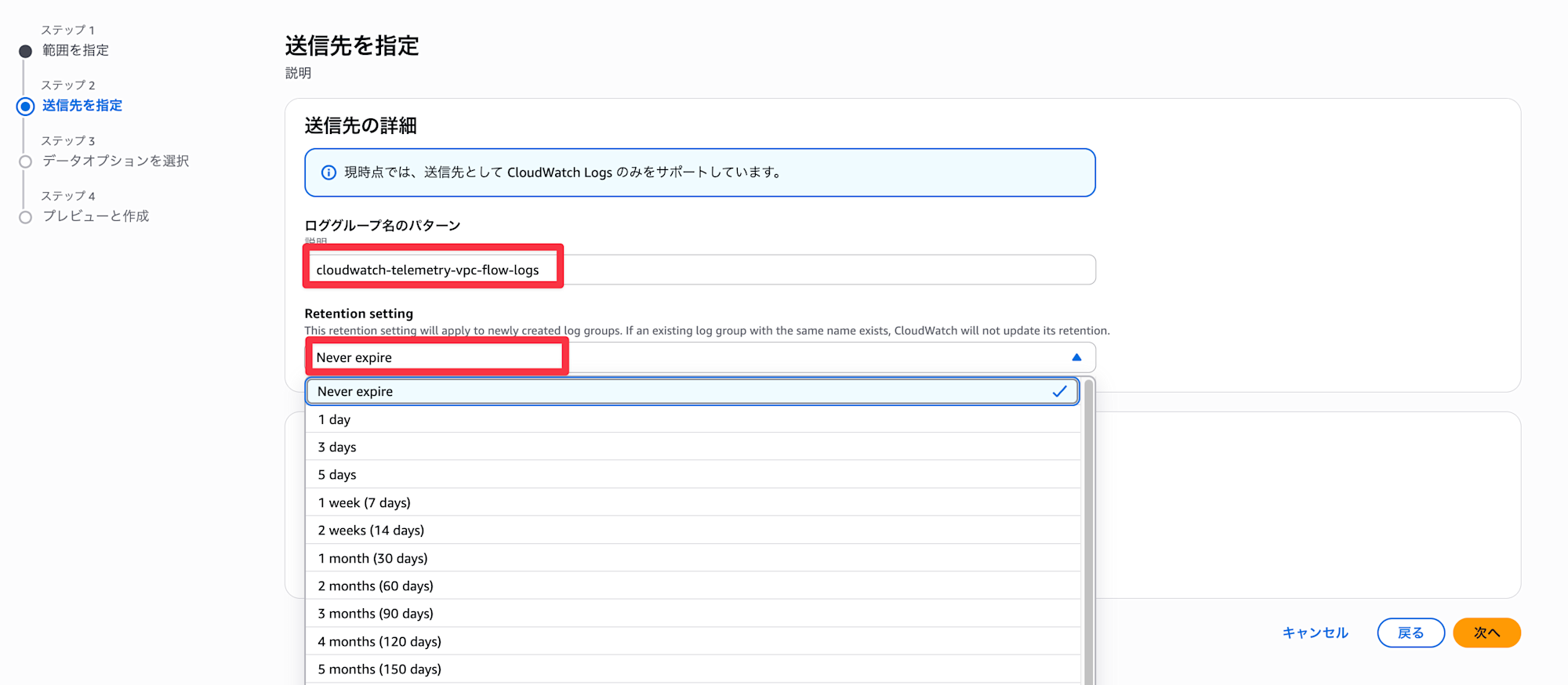Select 1 month (30 days) retention
This screenshot has height=685, width=1568.
coord(692,558)
